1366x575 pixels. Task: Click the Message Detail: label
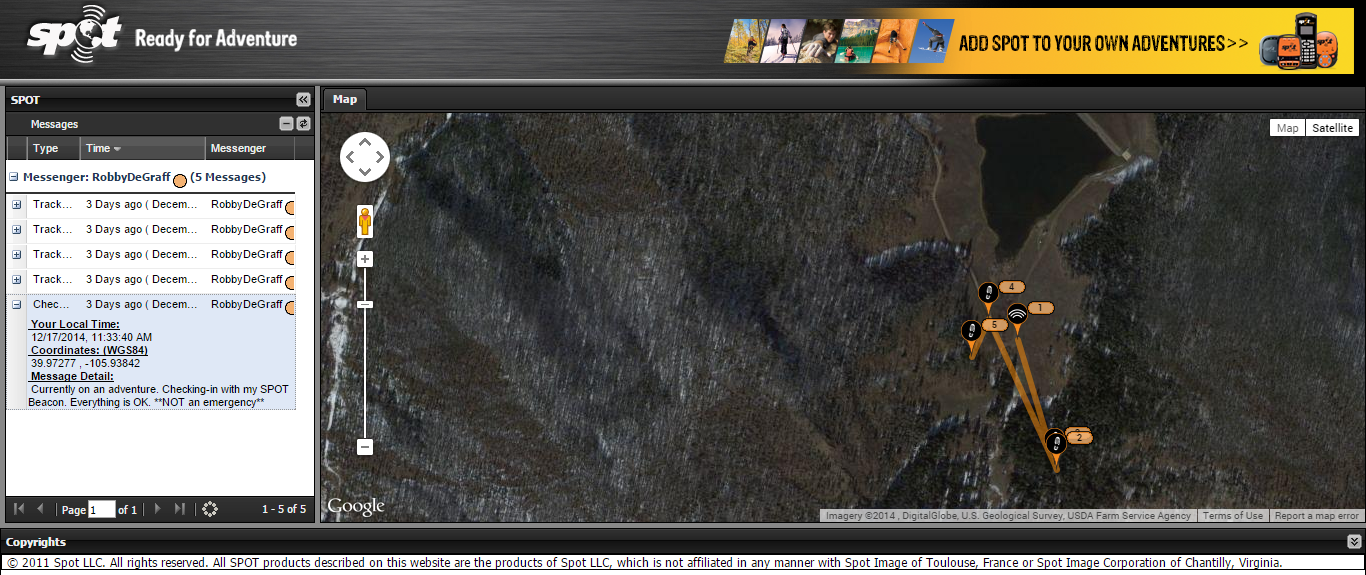click(x=72, y=376)
